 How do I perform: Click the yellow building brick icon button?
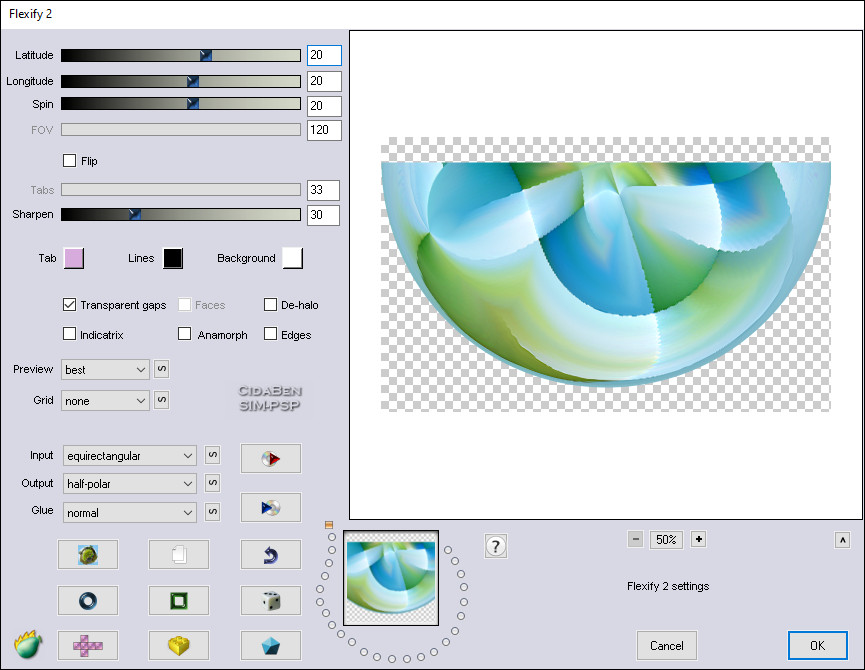tap(179, 646)
